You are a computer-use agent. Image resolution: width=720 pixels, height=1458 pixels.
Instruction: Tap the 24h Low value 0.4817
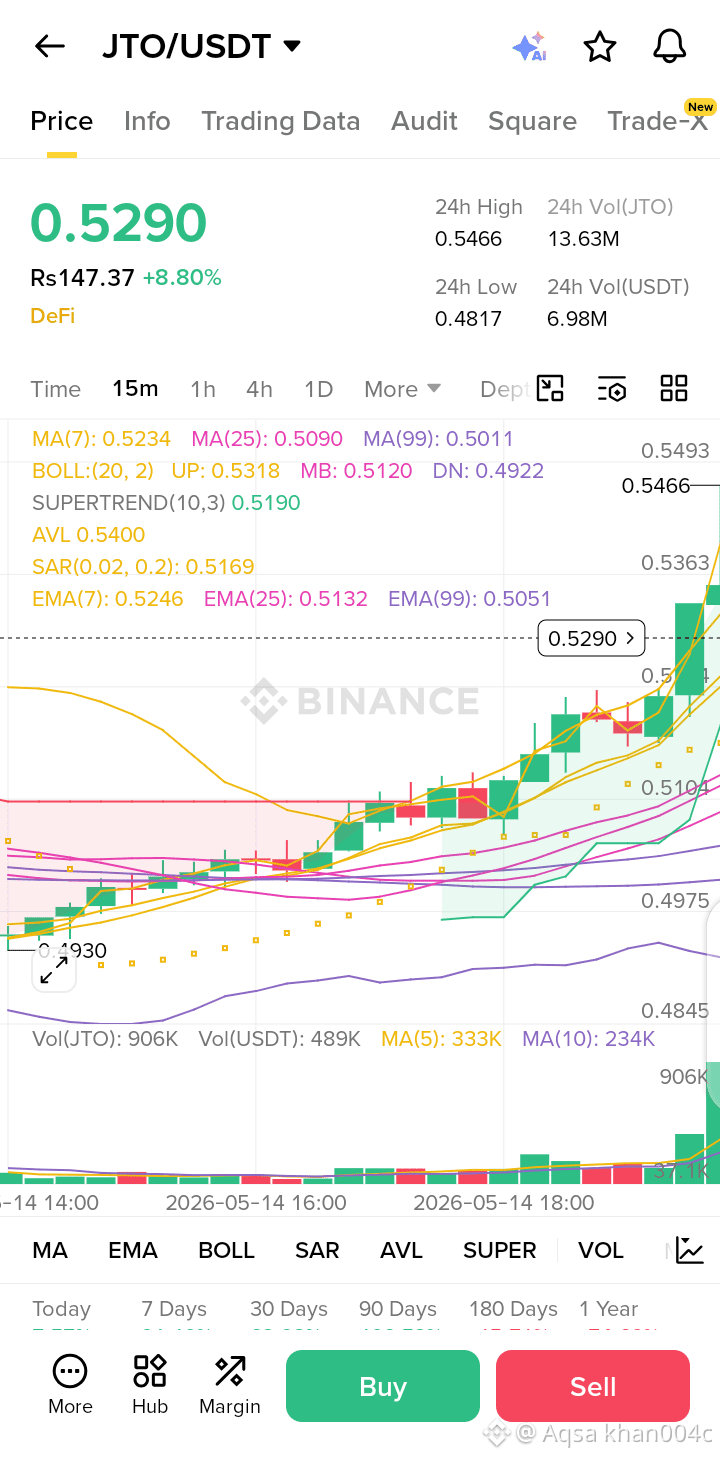pyautogui.click(x=468, y=319)
